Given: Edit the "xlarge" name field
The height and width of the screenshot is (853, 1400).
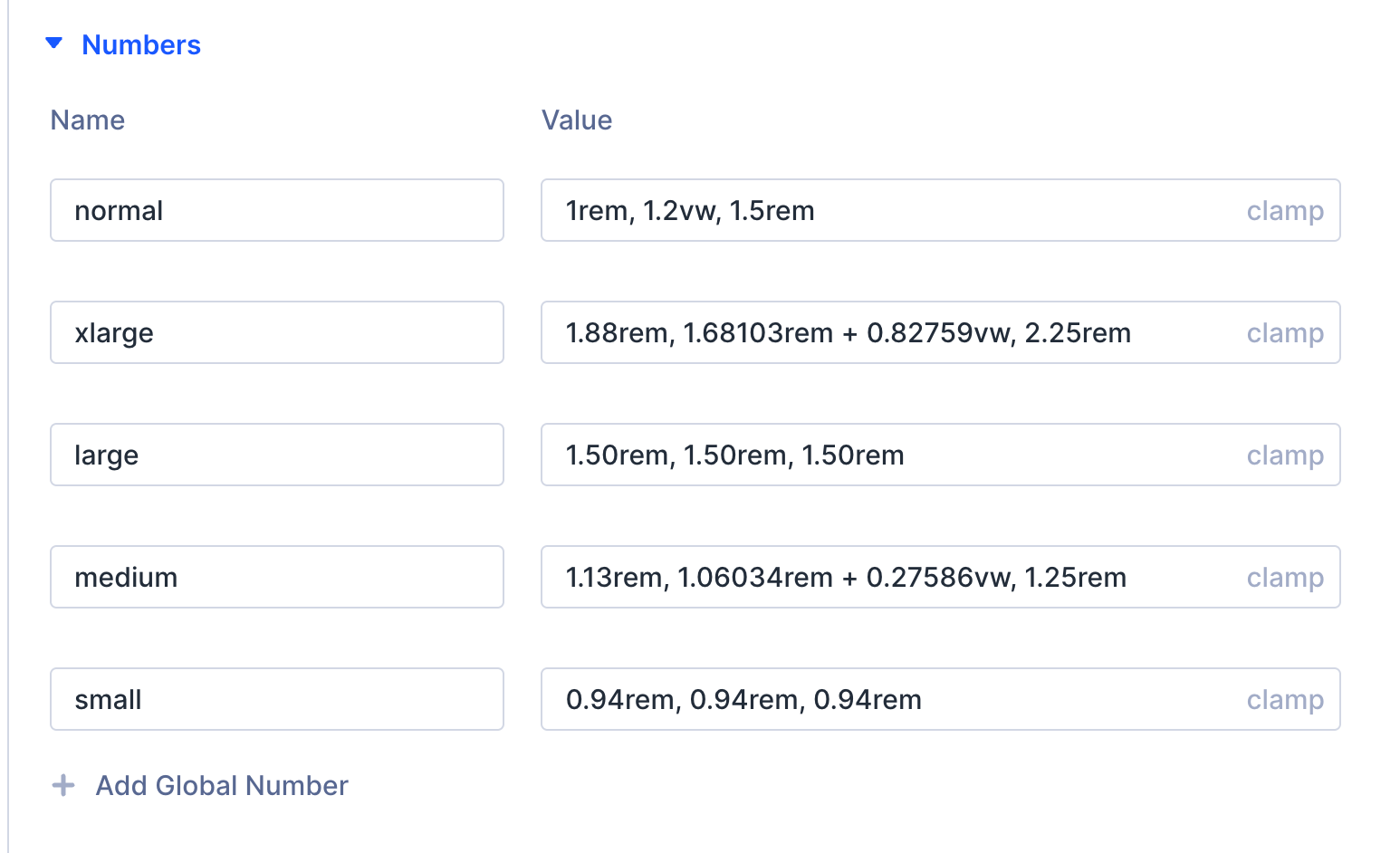Looking at the screenshot, I should [x=276, y=332].
